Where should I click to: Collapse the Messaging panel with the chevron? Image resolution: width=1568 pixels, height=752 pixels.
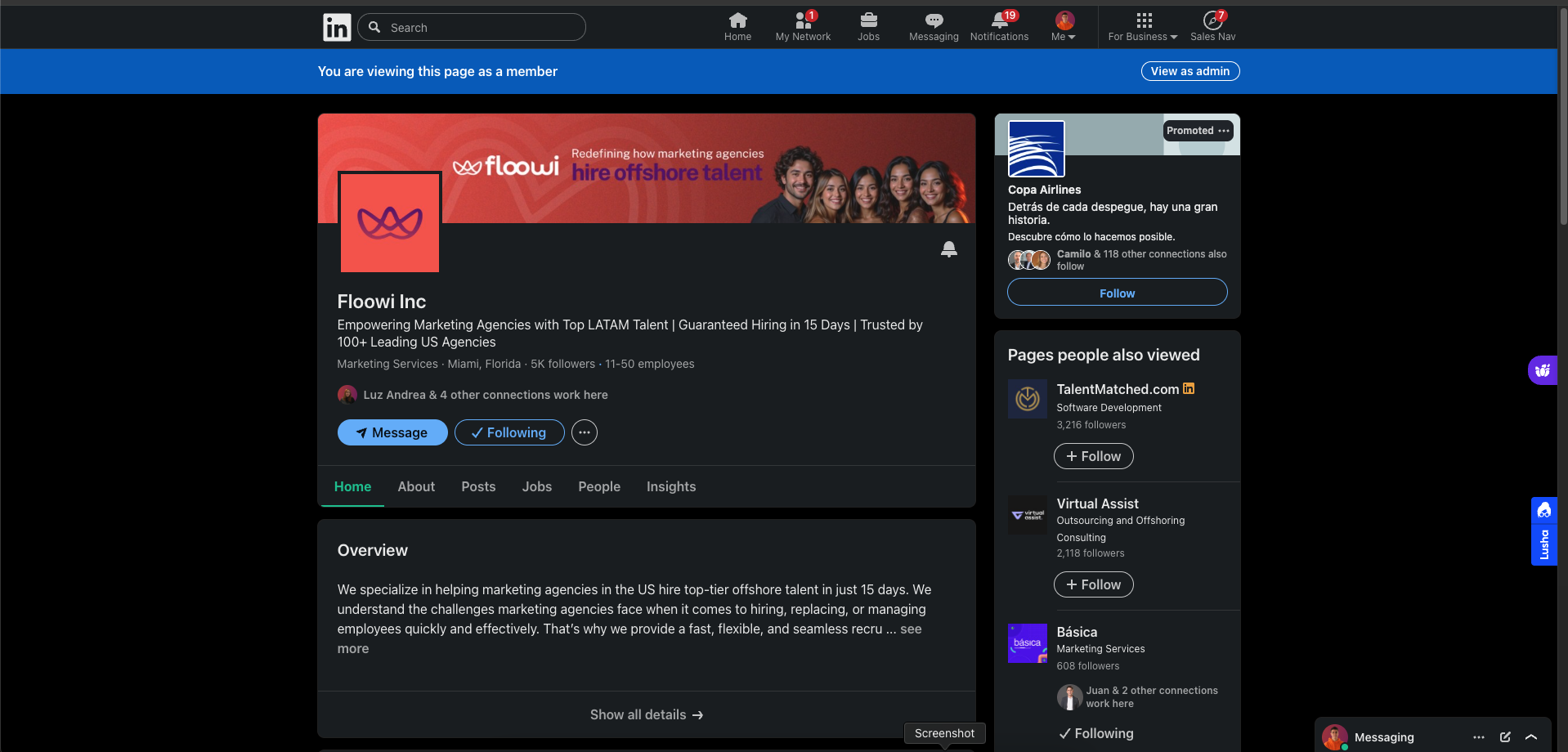1532,737
